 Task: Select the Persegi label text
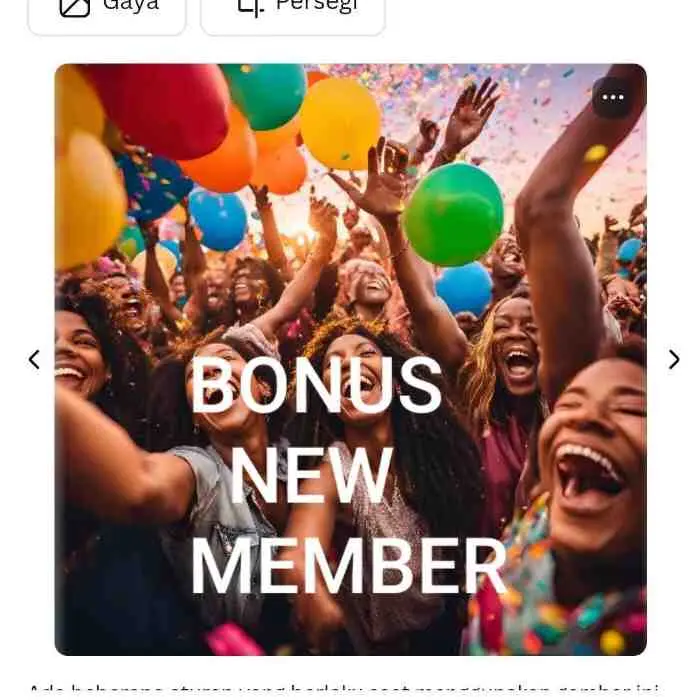pyautogui.click(x=317, y=6)
